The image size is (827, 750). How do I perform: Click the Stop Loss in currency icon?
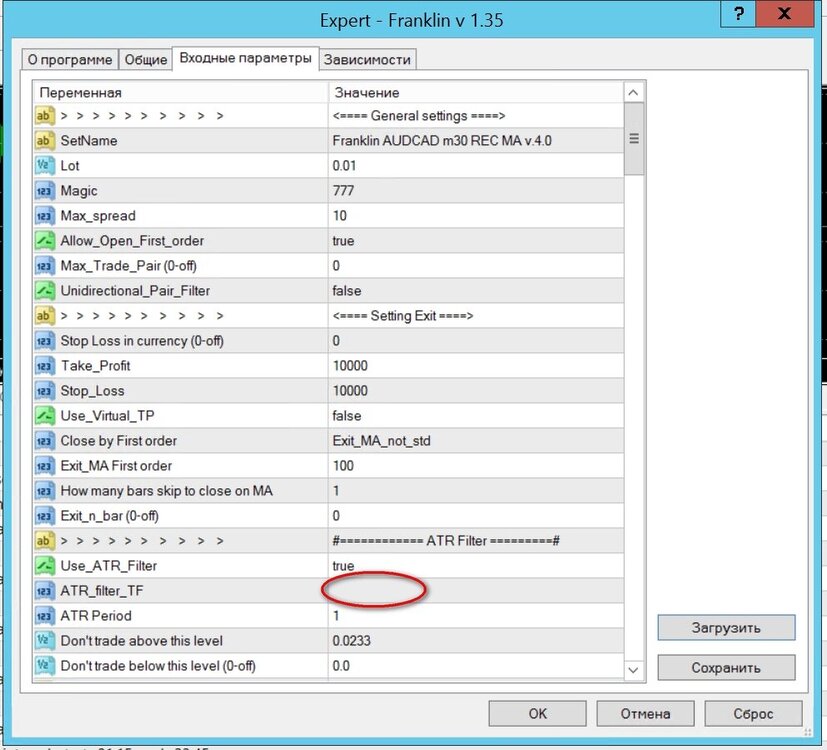click(44, 341)
